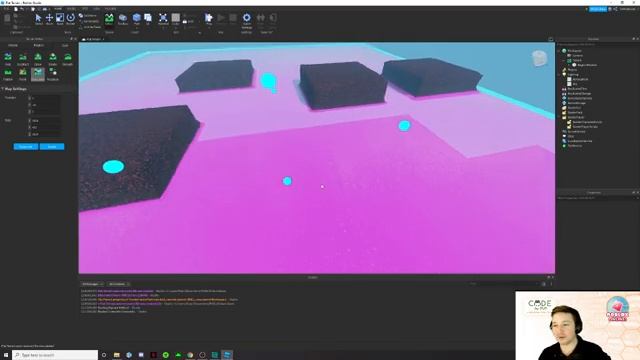
Task: Click the taskbar search box
Action: (x=55, y=355)
